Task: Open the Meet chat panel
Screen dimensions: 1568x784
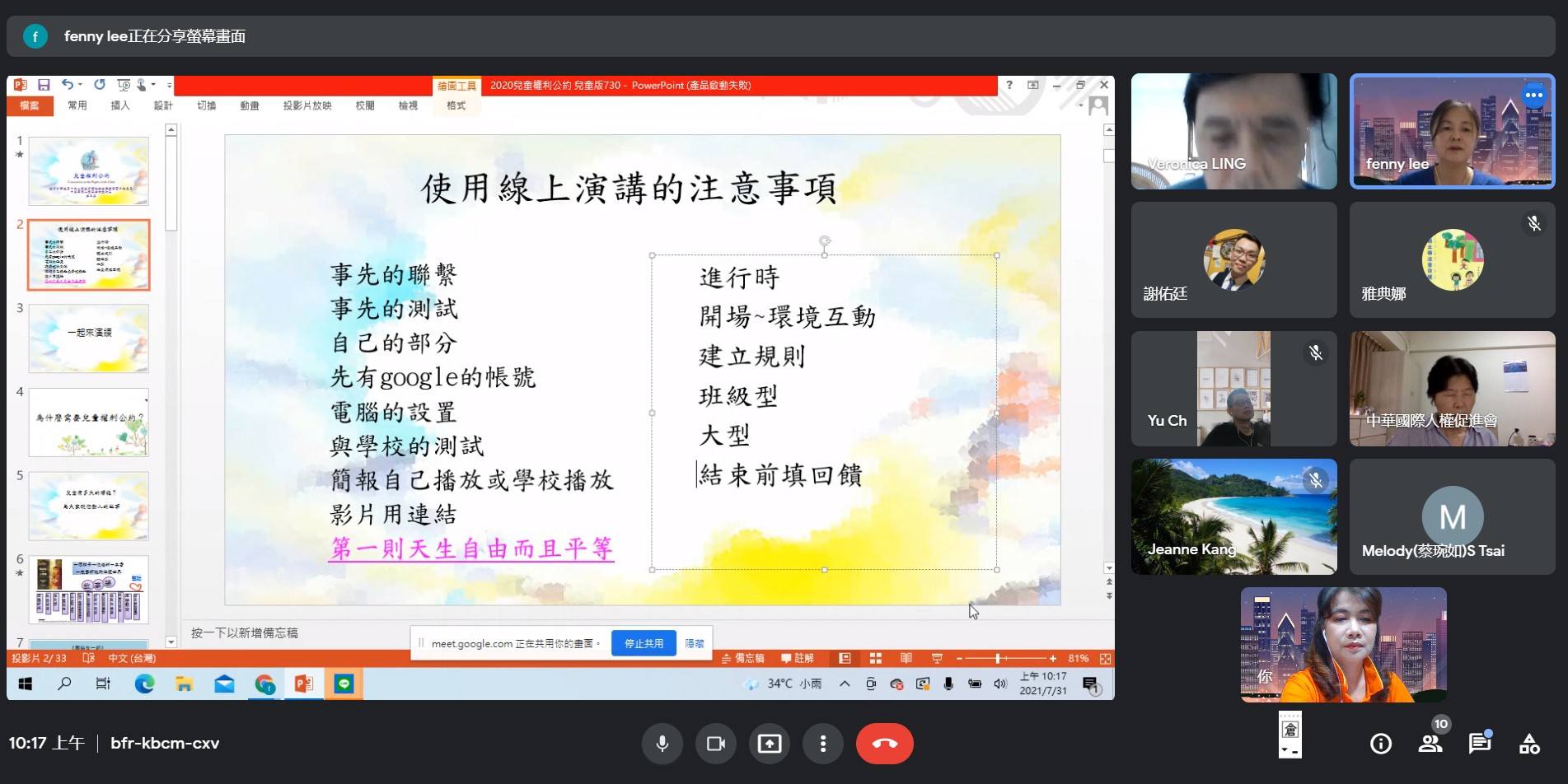Action: 1479,743
